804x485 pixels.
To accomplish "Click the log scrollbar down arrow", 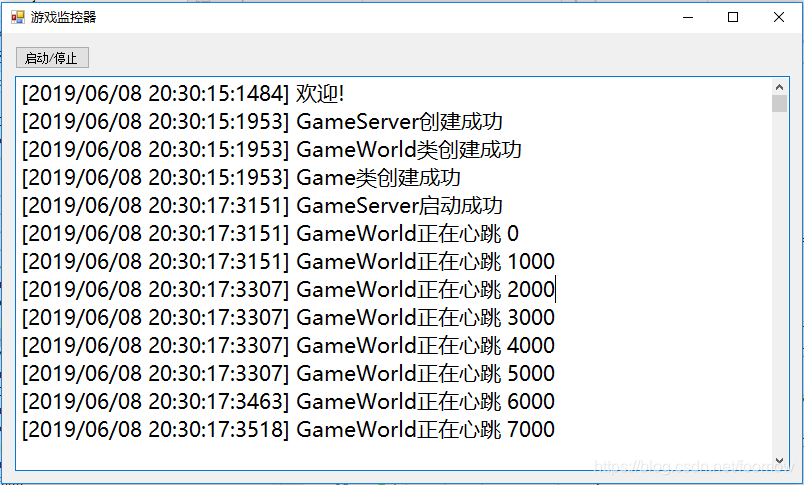I will point(779,460).
